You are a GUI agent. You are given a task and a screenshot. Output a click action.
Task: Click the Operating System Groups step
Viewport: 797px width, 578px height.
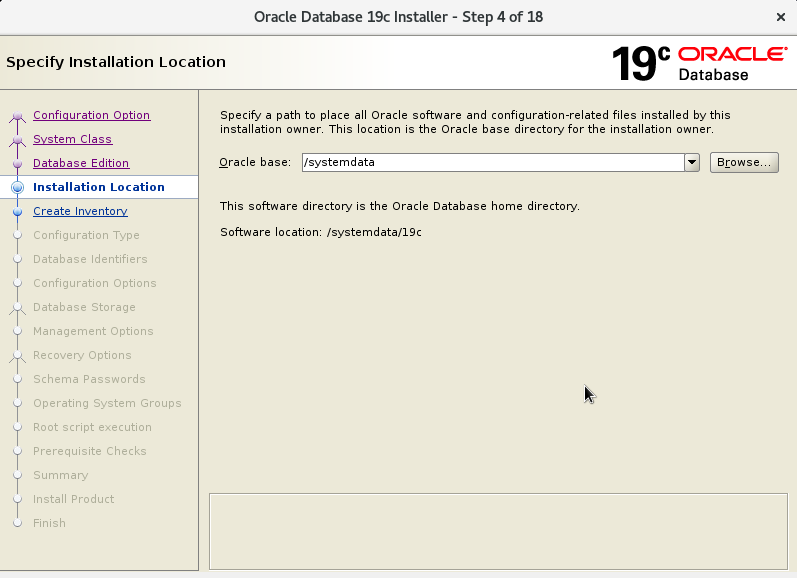pos(107,403)
